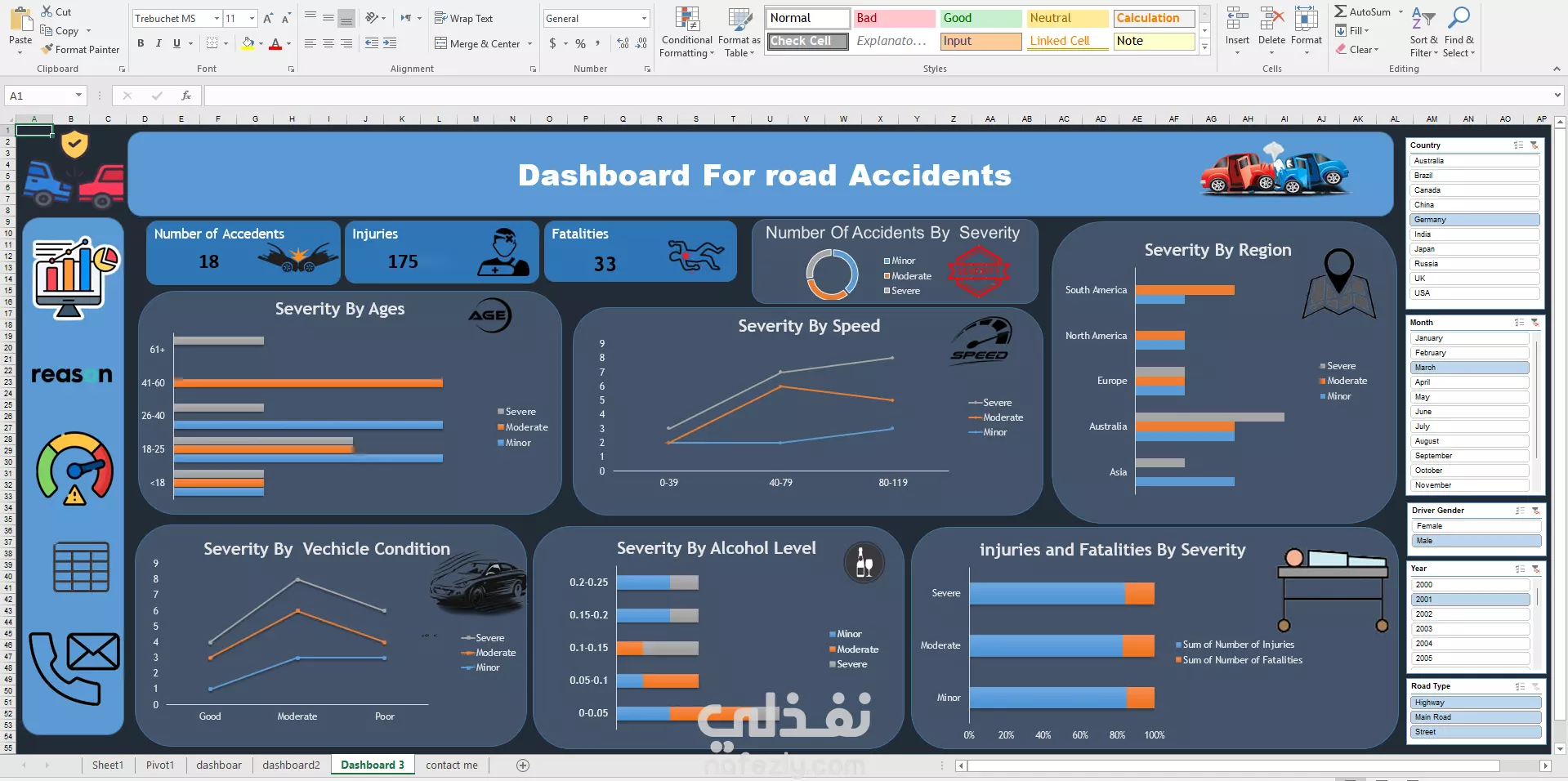
Task: Switch to Pivot1 sheet tab
Action: (160, 765)
